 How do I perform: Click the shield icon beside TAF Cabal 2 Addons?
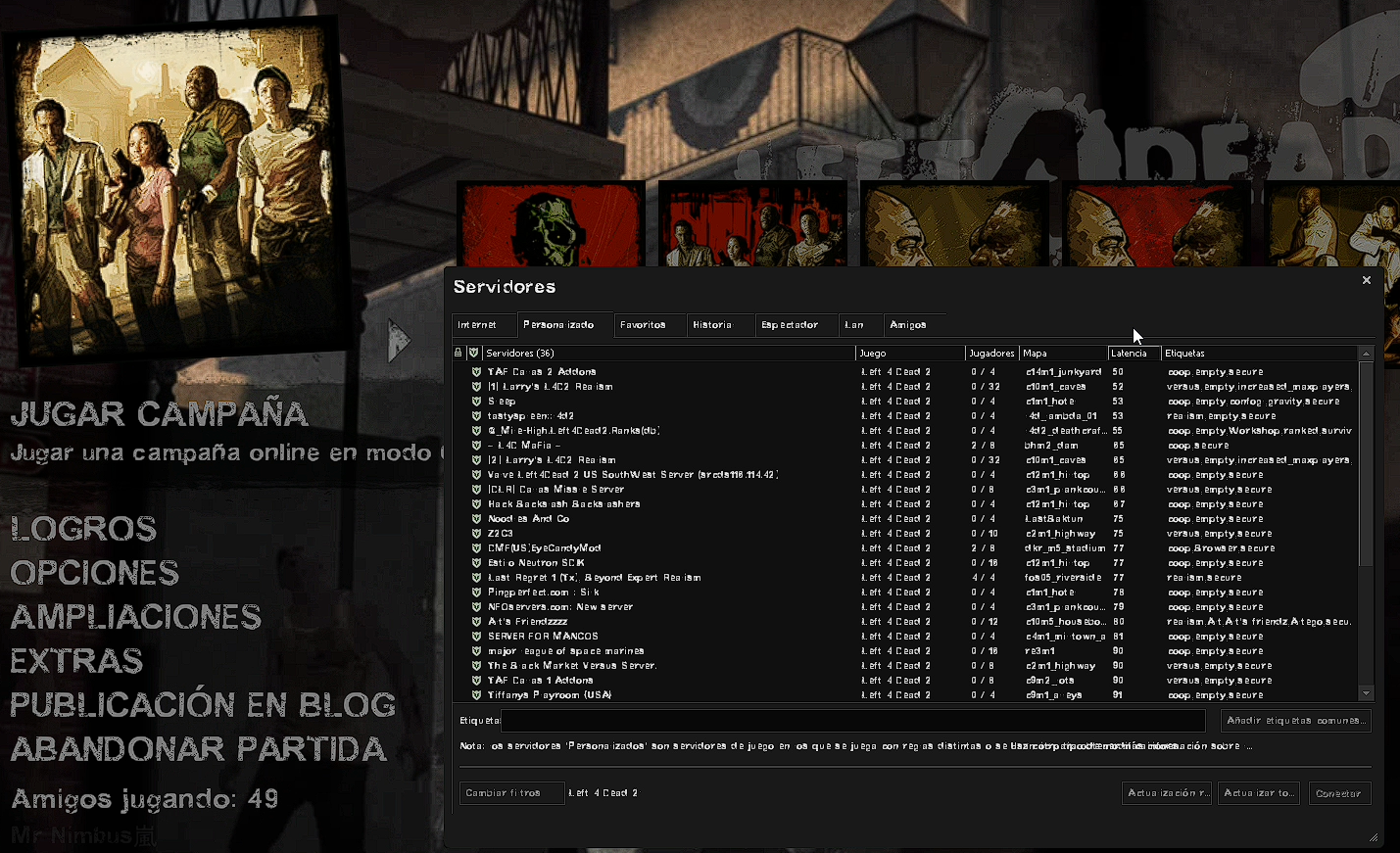coord(476,372)
